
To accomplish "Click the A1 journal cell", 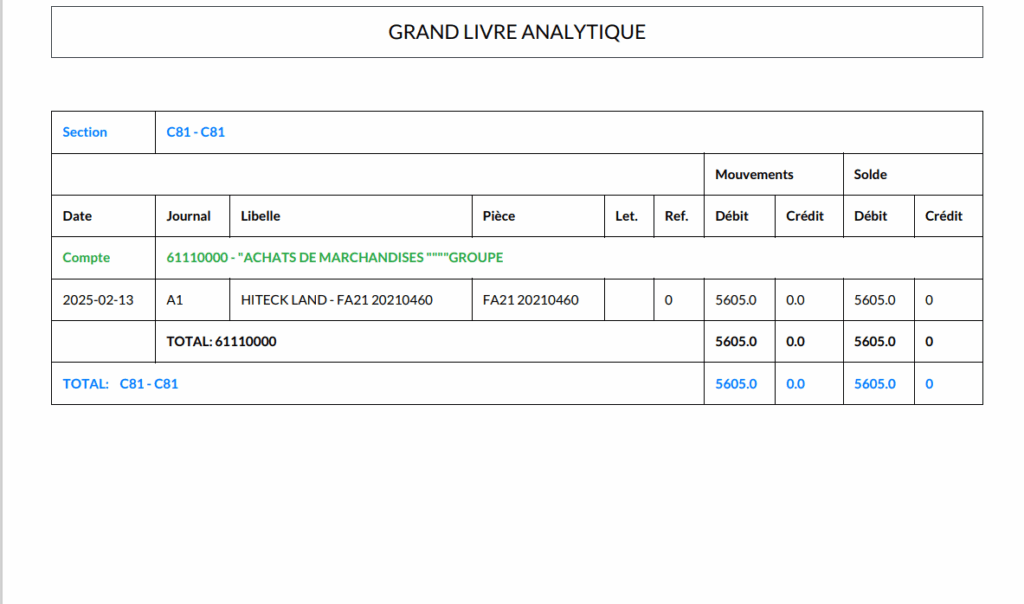I will point(175,300).
